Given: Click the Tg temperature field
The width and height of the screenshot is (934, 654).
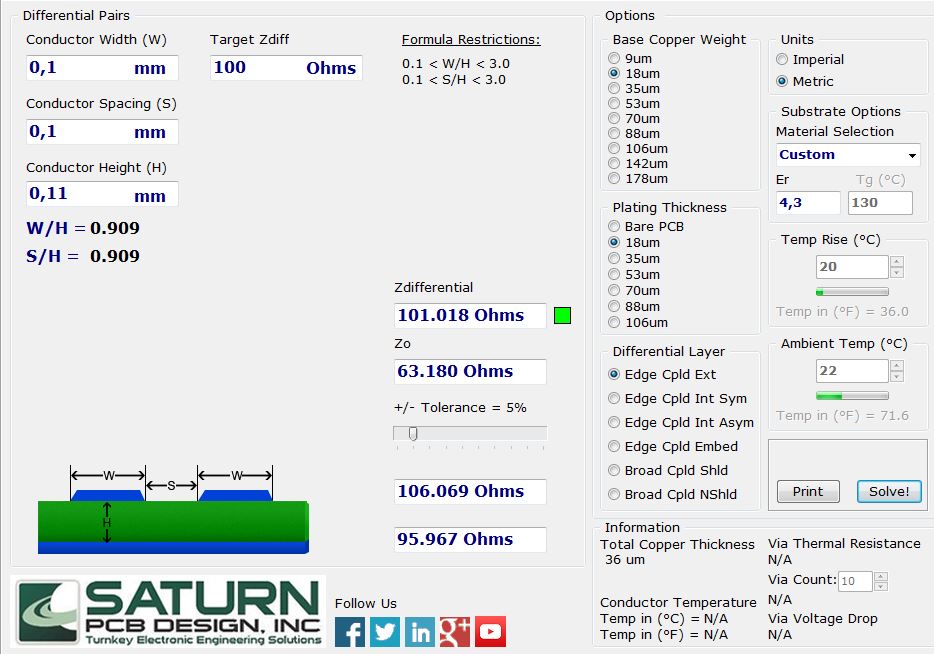Looking at the screenshot, I should tap(880, 203).
